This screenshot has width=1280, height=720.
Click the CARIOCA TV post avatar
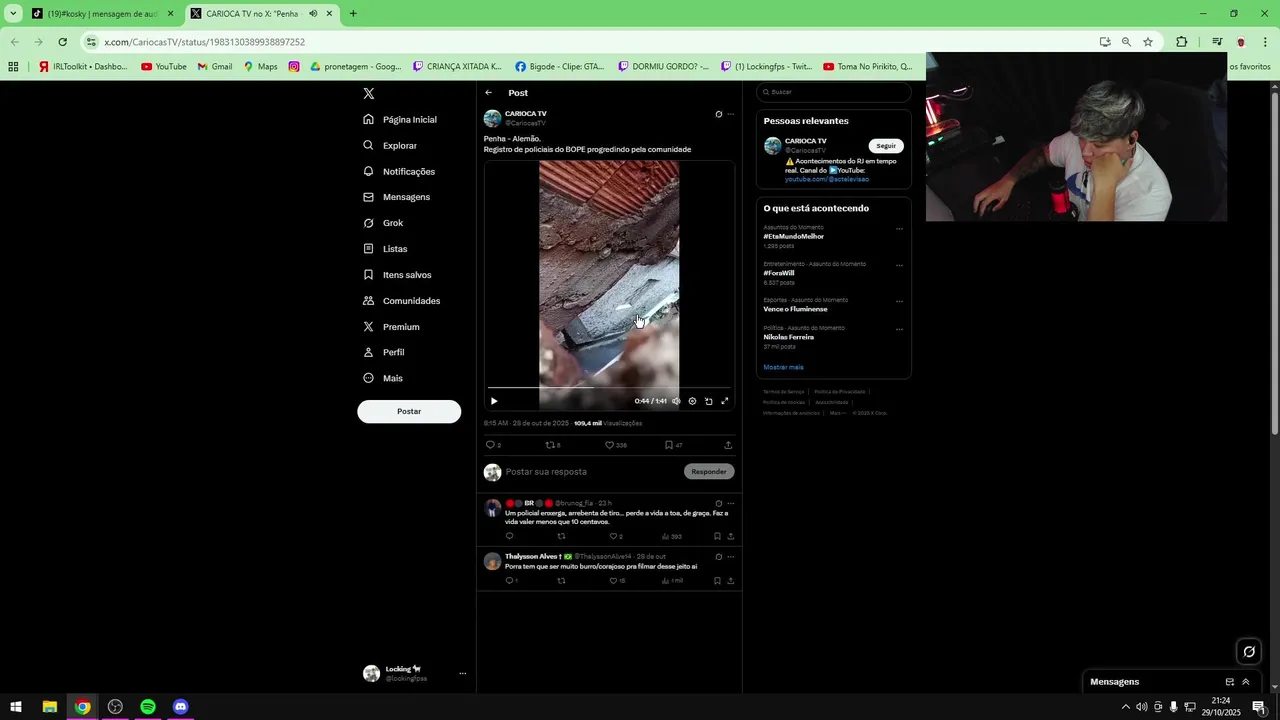click(x=492, y=118)
